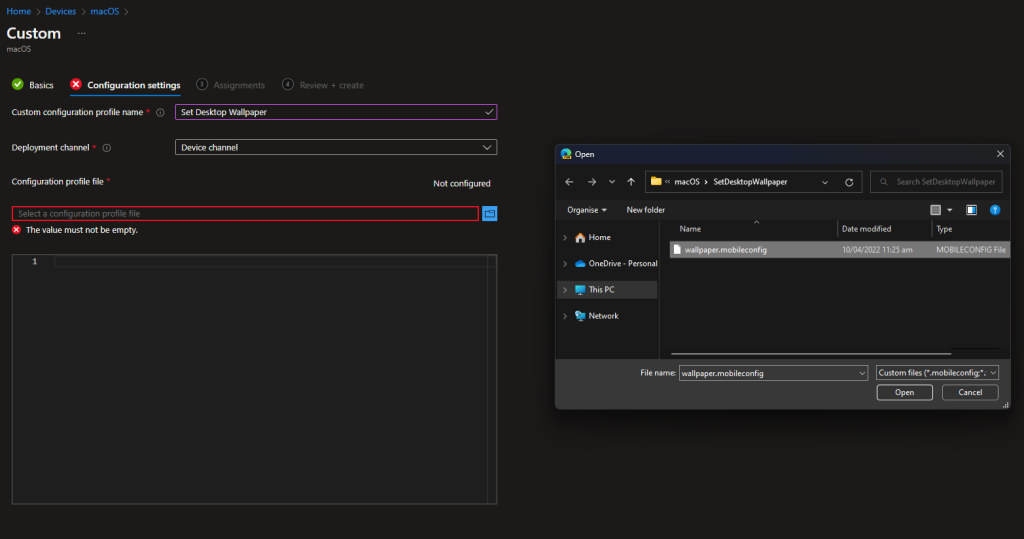
Task: Click the Cancel button
Action: (x=970, y=392)
